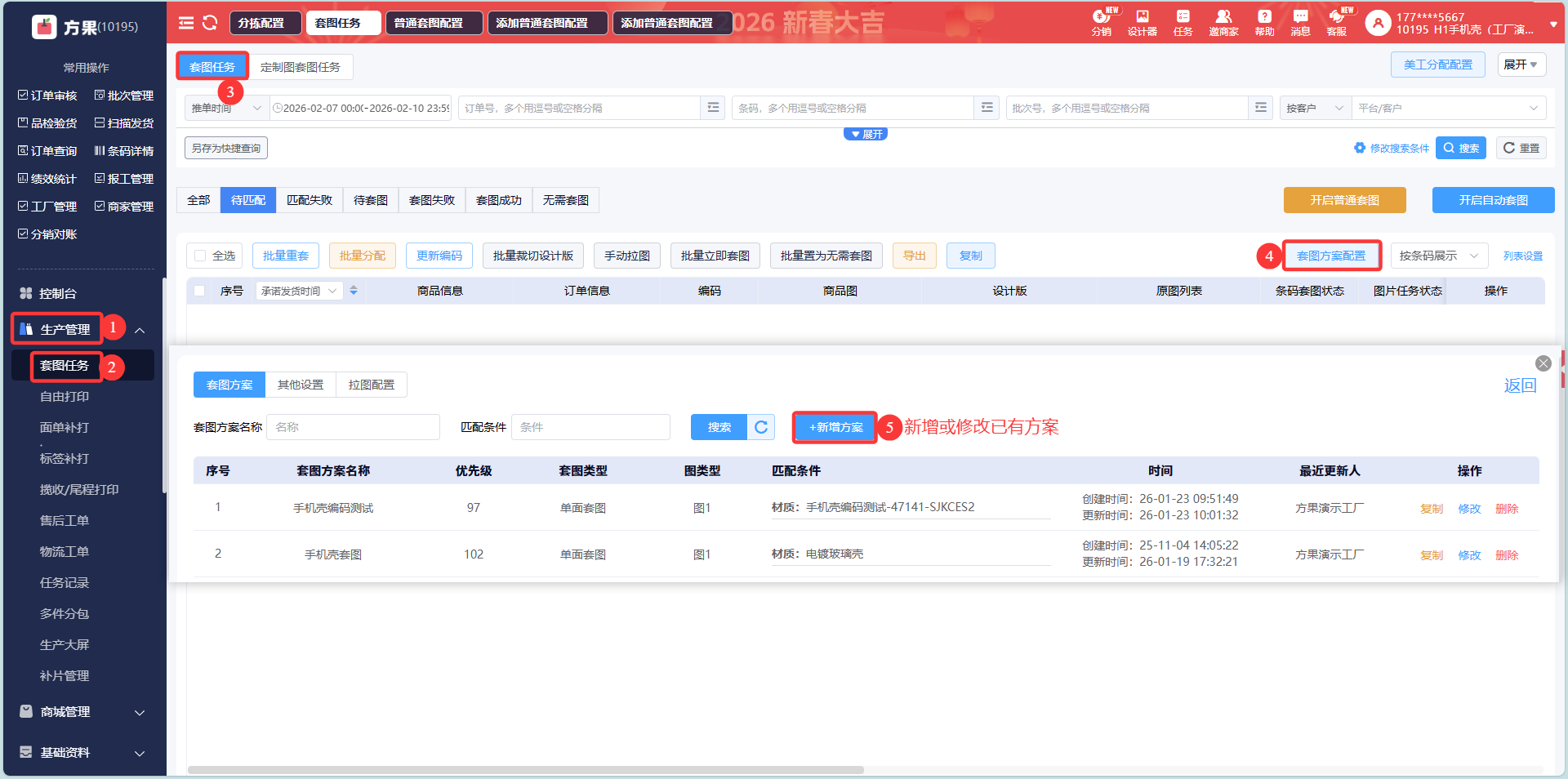Switch to the 匹配失败 tab
The width and height of the screenshot is (1568, 779).
(x=310, y=200)
